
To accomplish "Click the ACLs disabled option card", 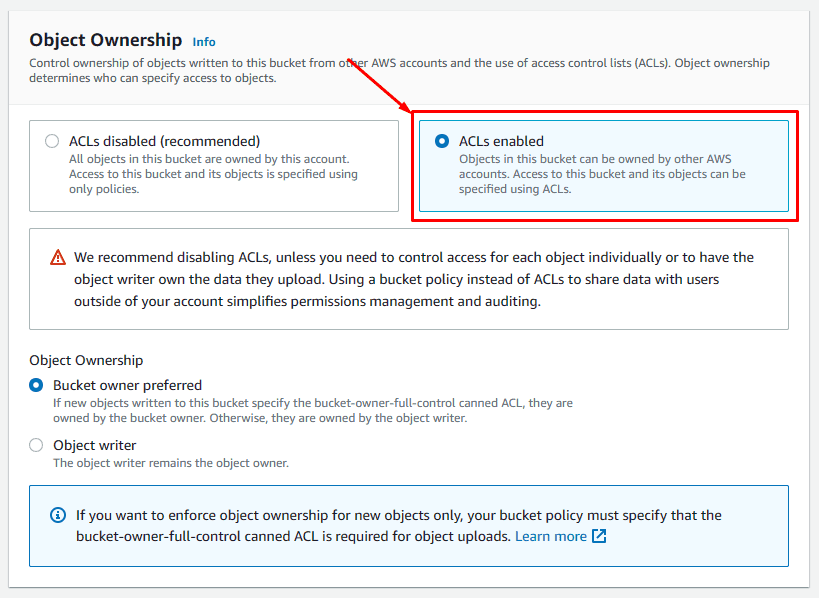I will (214, 165).
